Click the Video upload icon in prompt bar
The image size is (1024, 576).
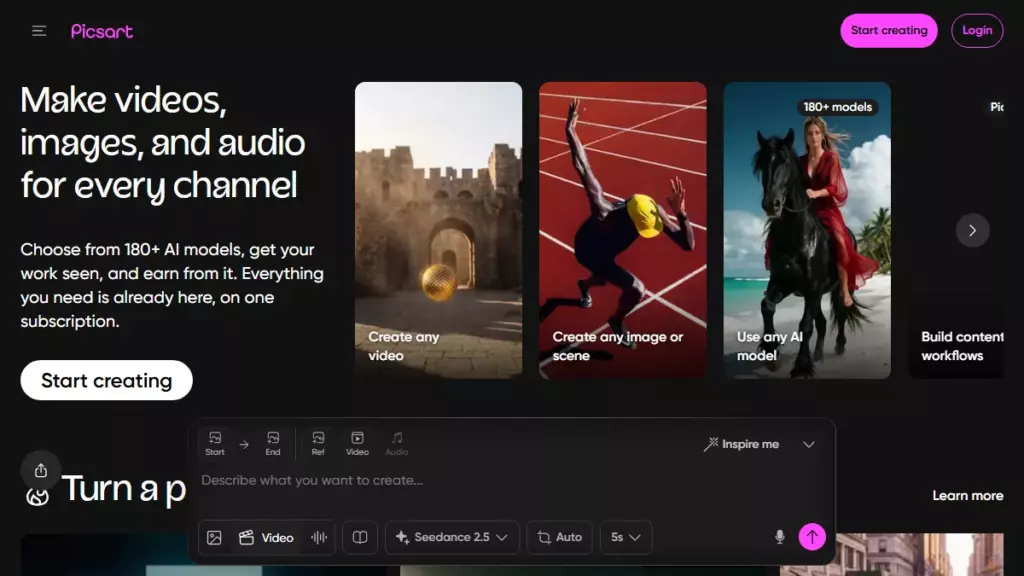pos(357,443)
